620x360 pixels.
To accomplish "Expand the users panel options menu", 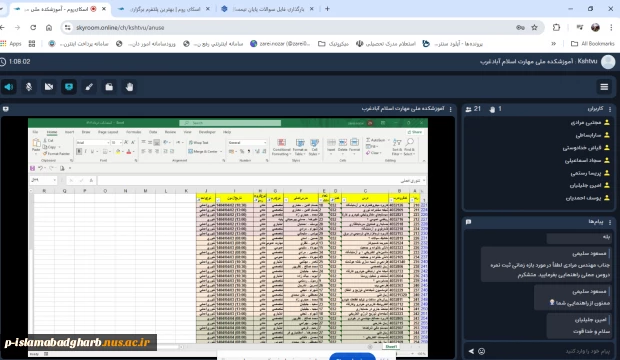I will pyautogui.click(x=610, y=109).
